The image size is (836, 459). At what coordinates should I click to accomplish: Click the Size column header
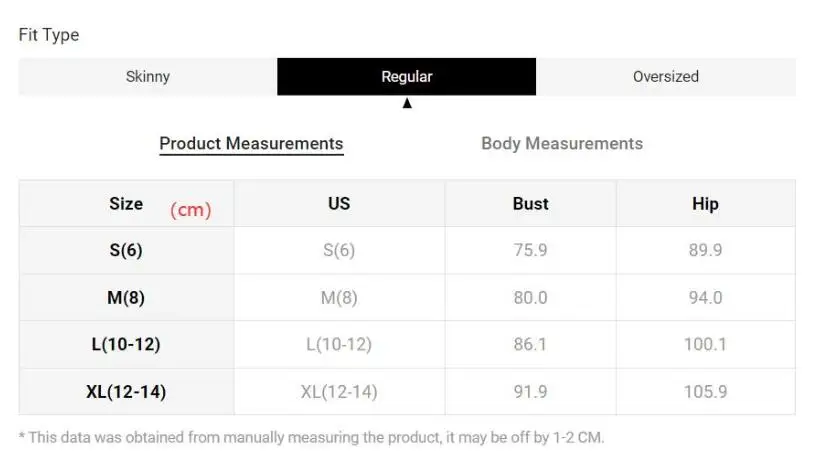[126, 204]
